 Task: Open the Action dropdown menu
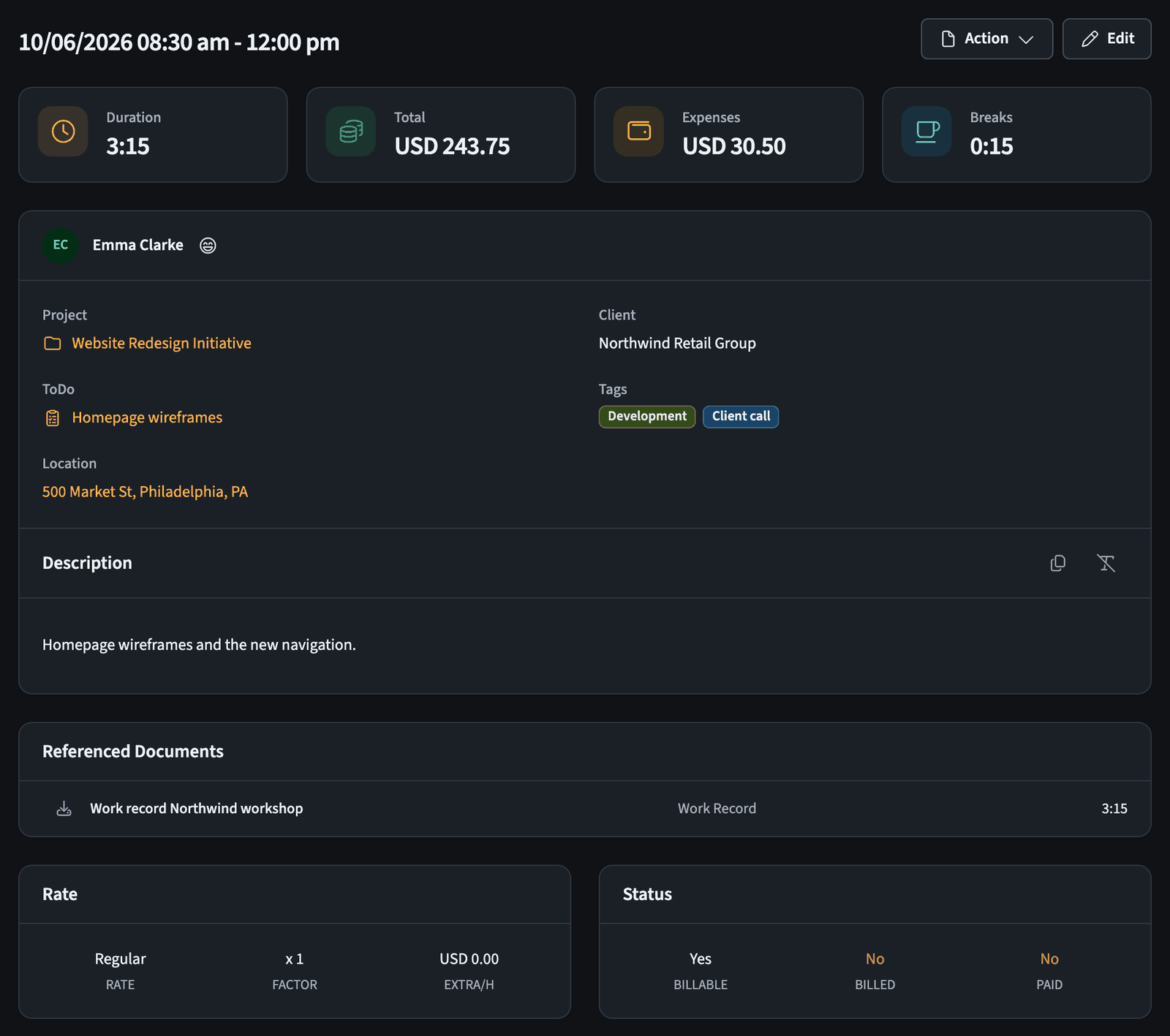tap(986, 39)
